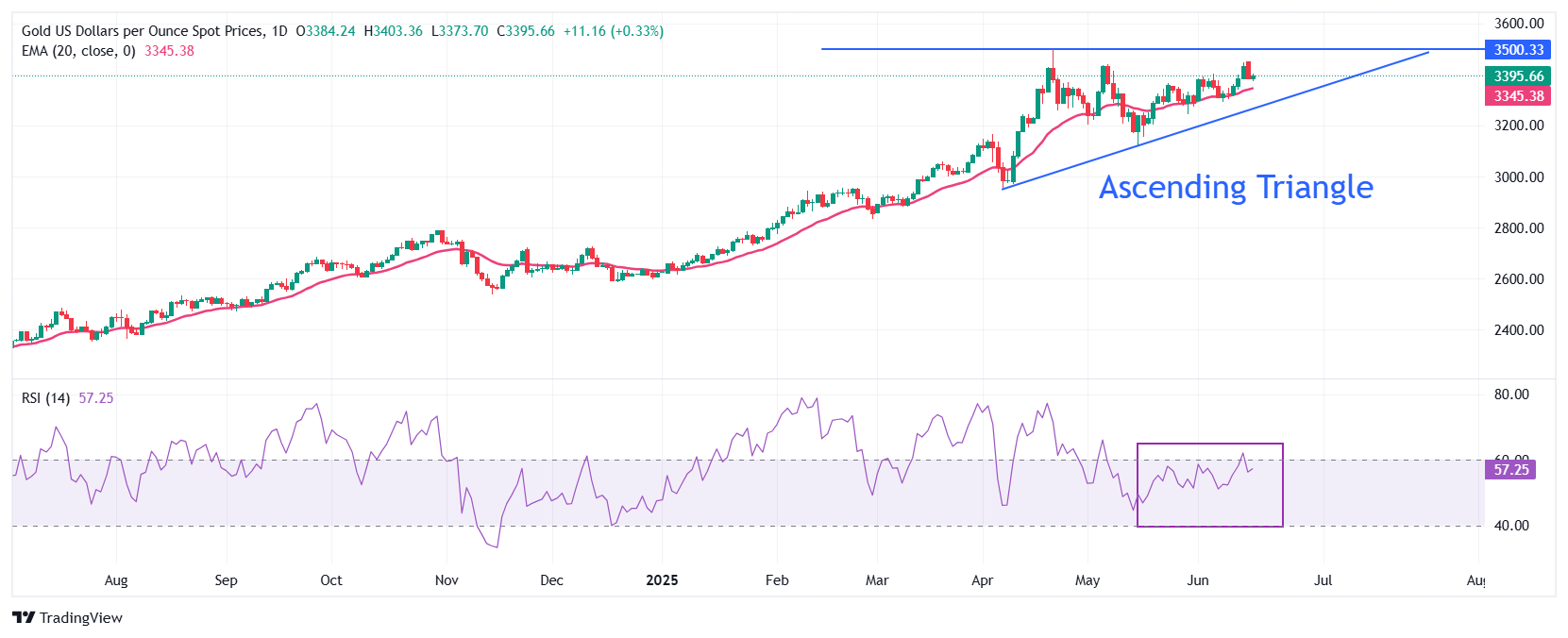1568x638 pixels.
Task: Click the TradingView logo icon
Action: point(24,617)
